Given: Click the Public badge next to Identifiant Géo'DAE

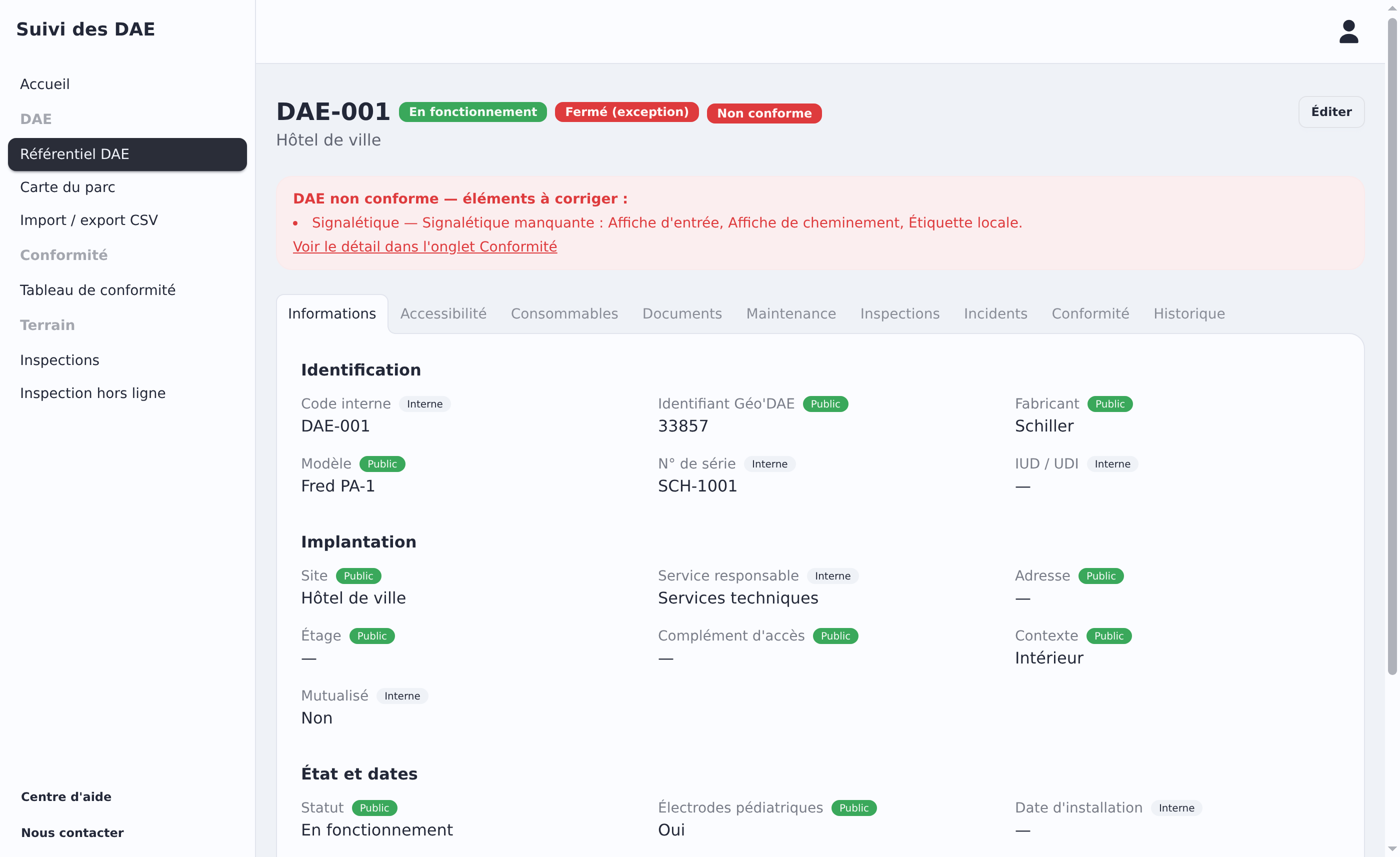Looking at the screenshot, I should click(825, 404).
